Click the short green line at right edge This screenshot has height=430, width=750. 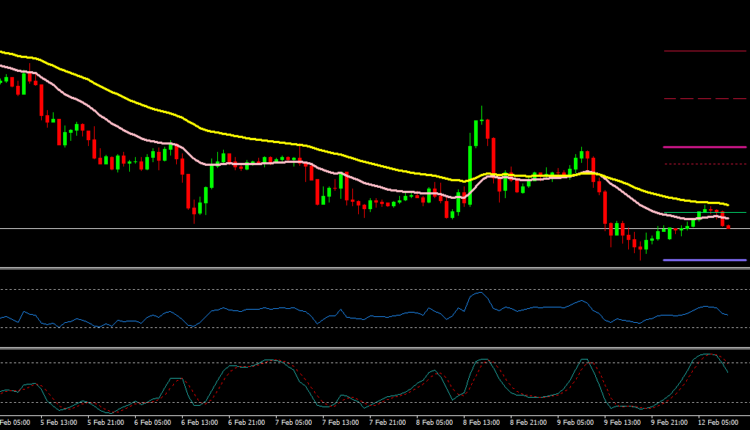(738, 213)
